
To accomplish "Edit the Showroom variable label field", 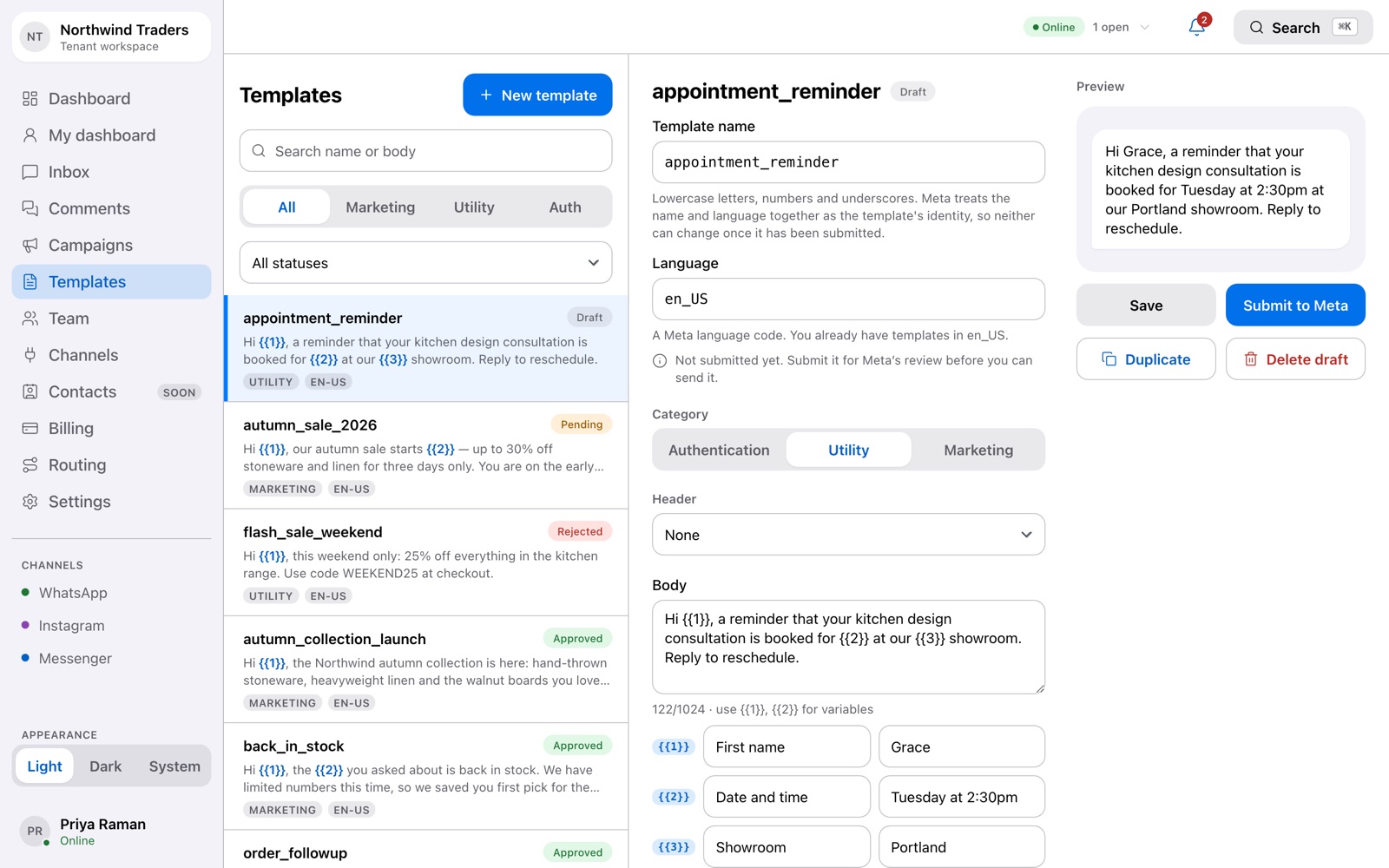I will [x=787, y=847].
